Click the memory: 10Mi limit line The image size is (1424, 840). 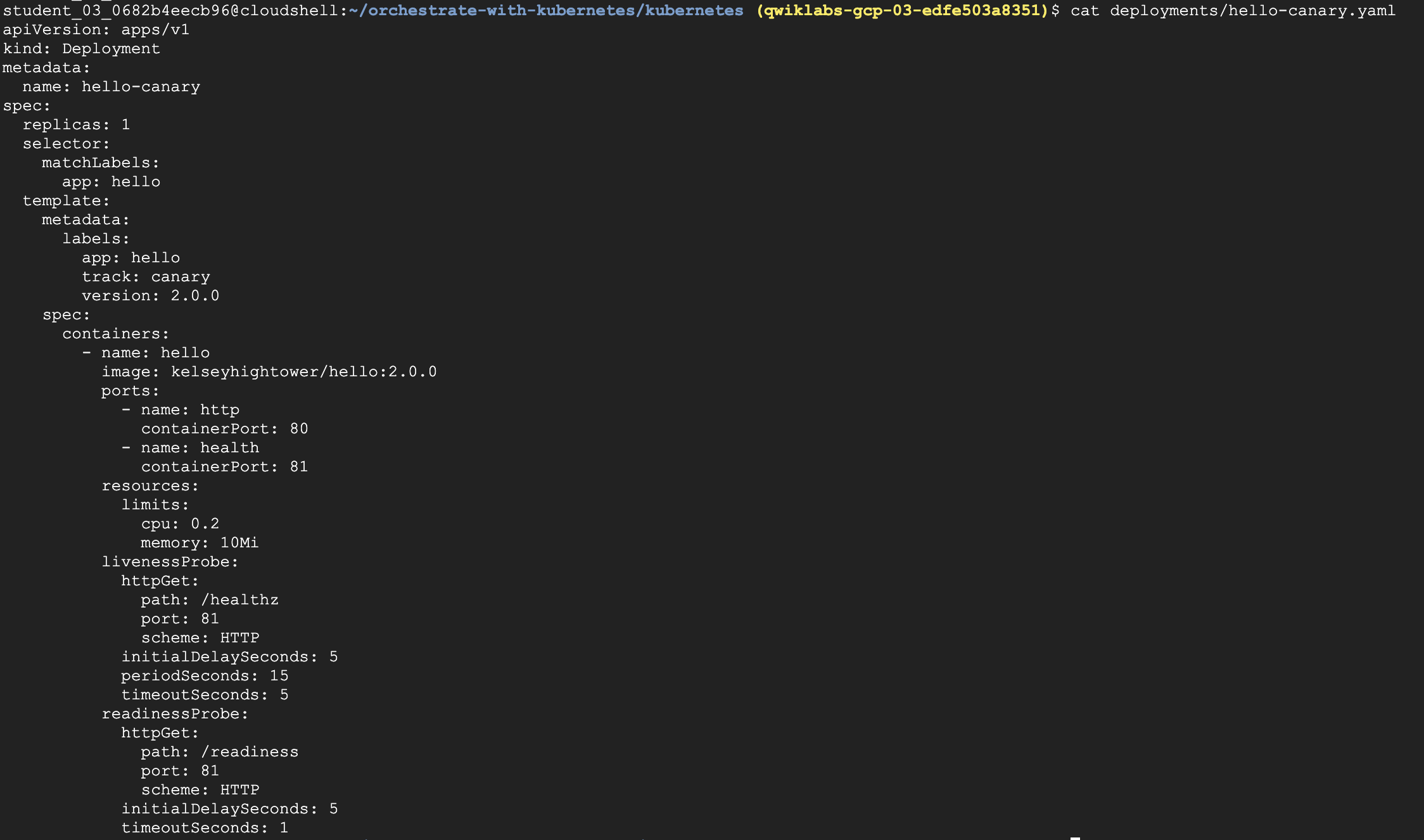point(200,543)
